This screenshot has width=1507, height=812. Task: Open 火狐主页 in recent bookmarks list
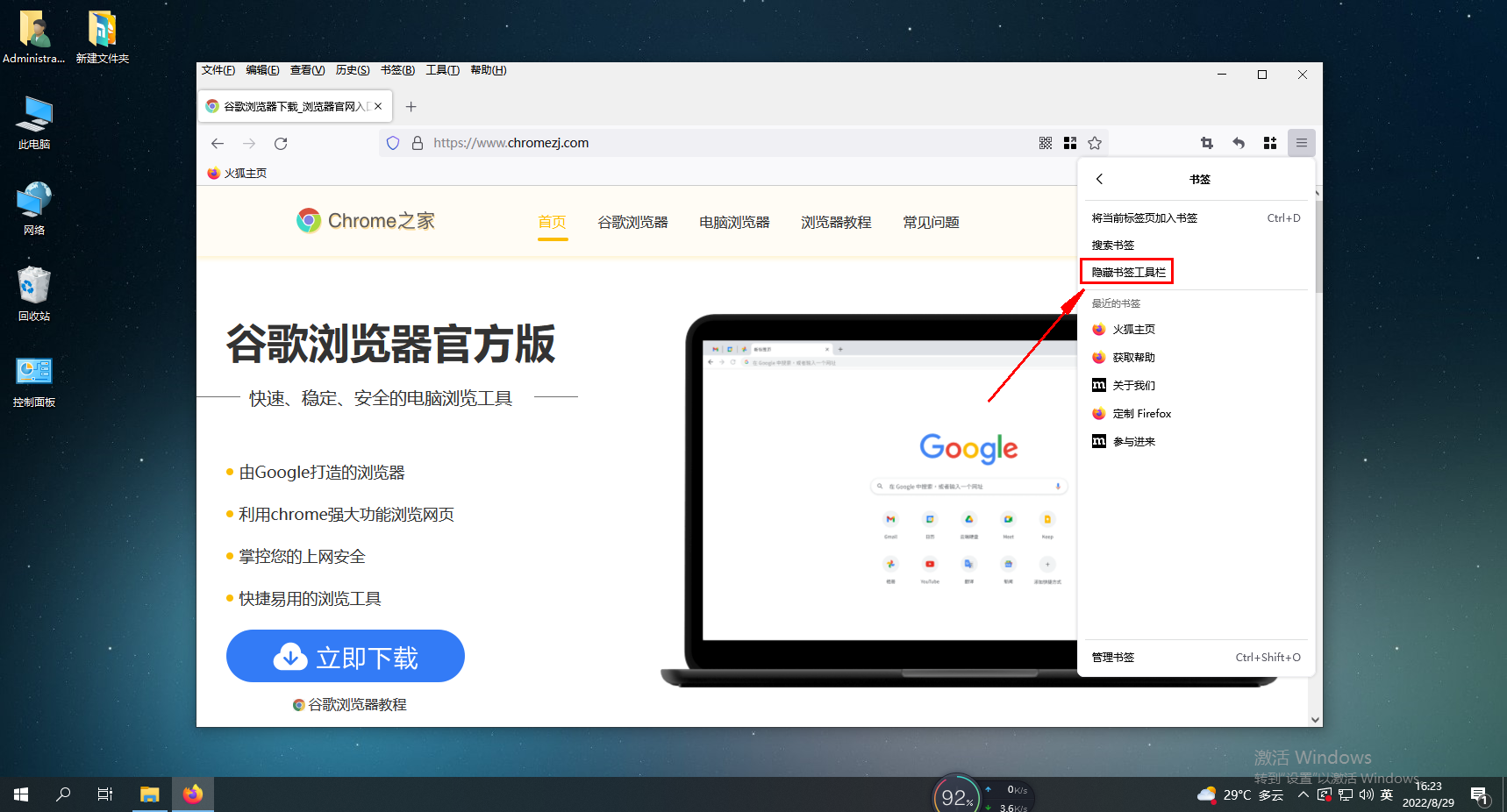coord(1196,330)
